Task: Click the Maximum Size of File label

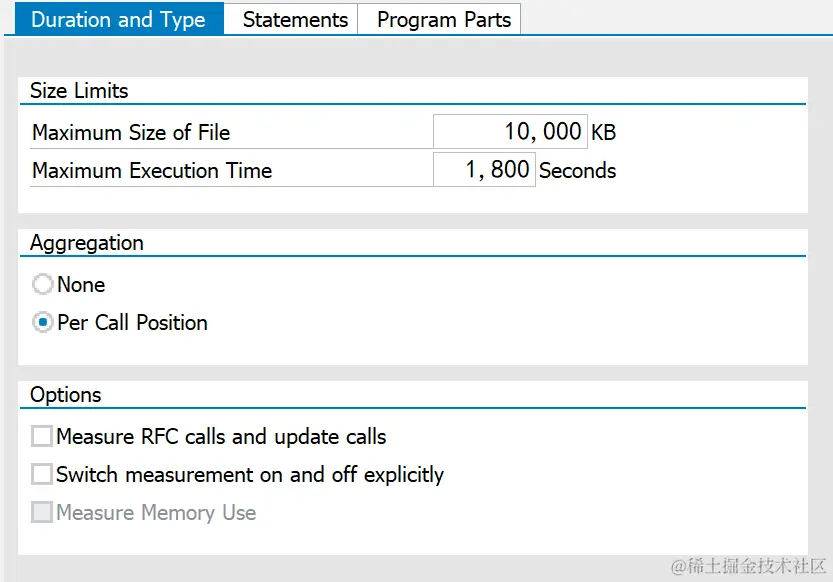Action: pos(131,133)
